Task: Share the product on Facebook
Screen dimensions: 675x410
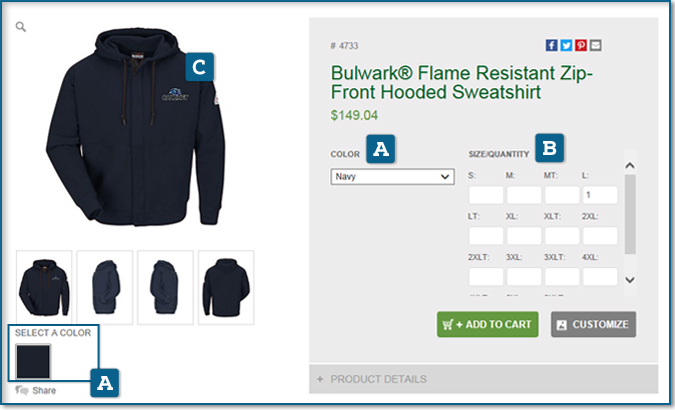Action: [551, 45]
